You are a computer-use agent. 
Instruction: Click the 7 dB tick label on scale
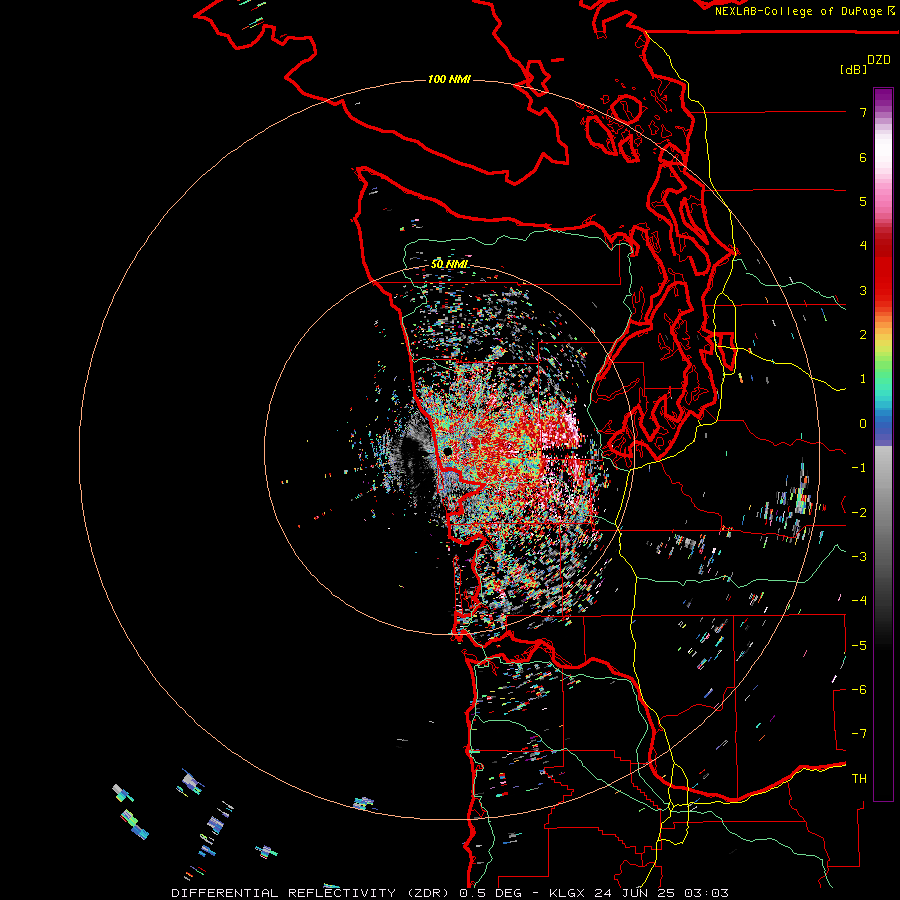pyautogui.click(x=863, y=112)
